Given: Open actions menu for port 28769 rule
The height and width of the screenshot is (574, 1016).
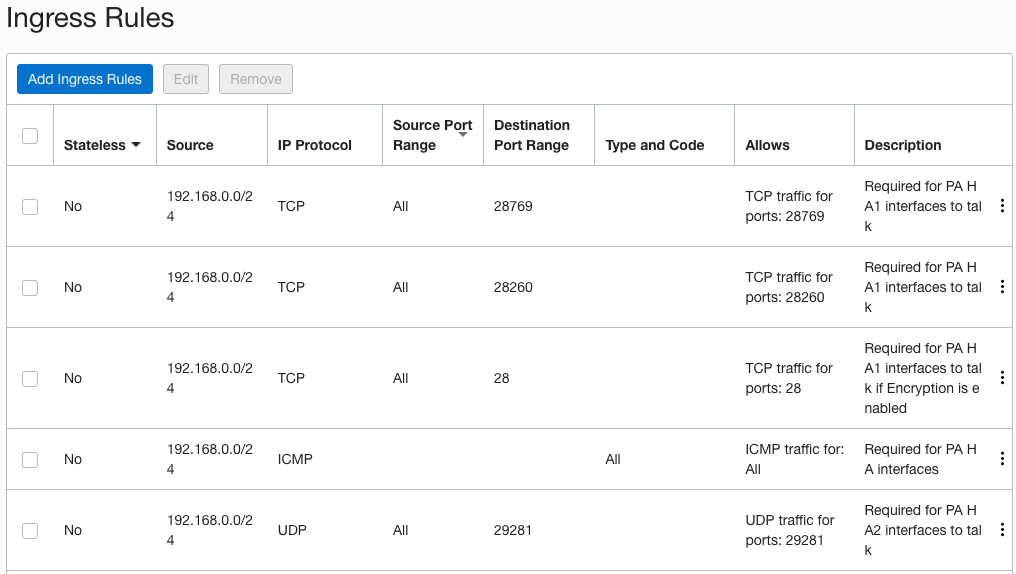Looking at the screenshot, I should [1002, 206].
